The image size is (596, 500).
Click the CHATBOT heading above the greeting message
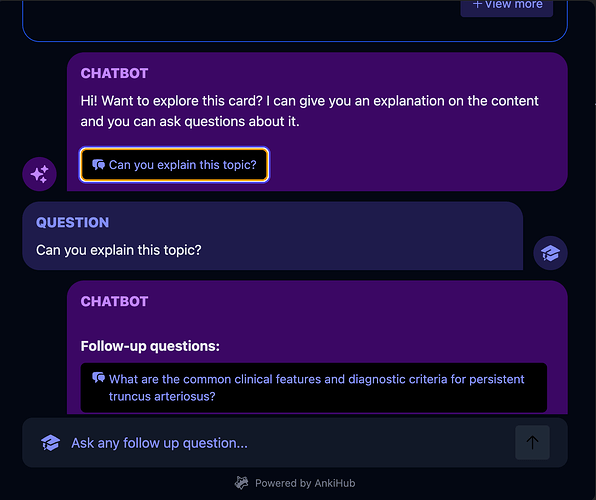pyautogui.click(x=114, y=73)
